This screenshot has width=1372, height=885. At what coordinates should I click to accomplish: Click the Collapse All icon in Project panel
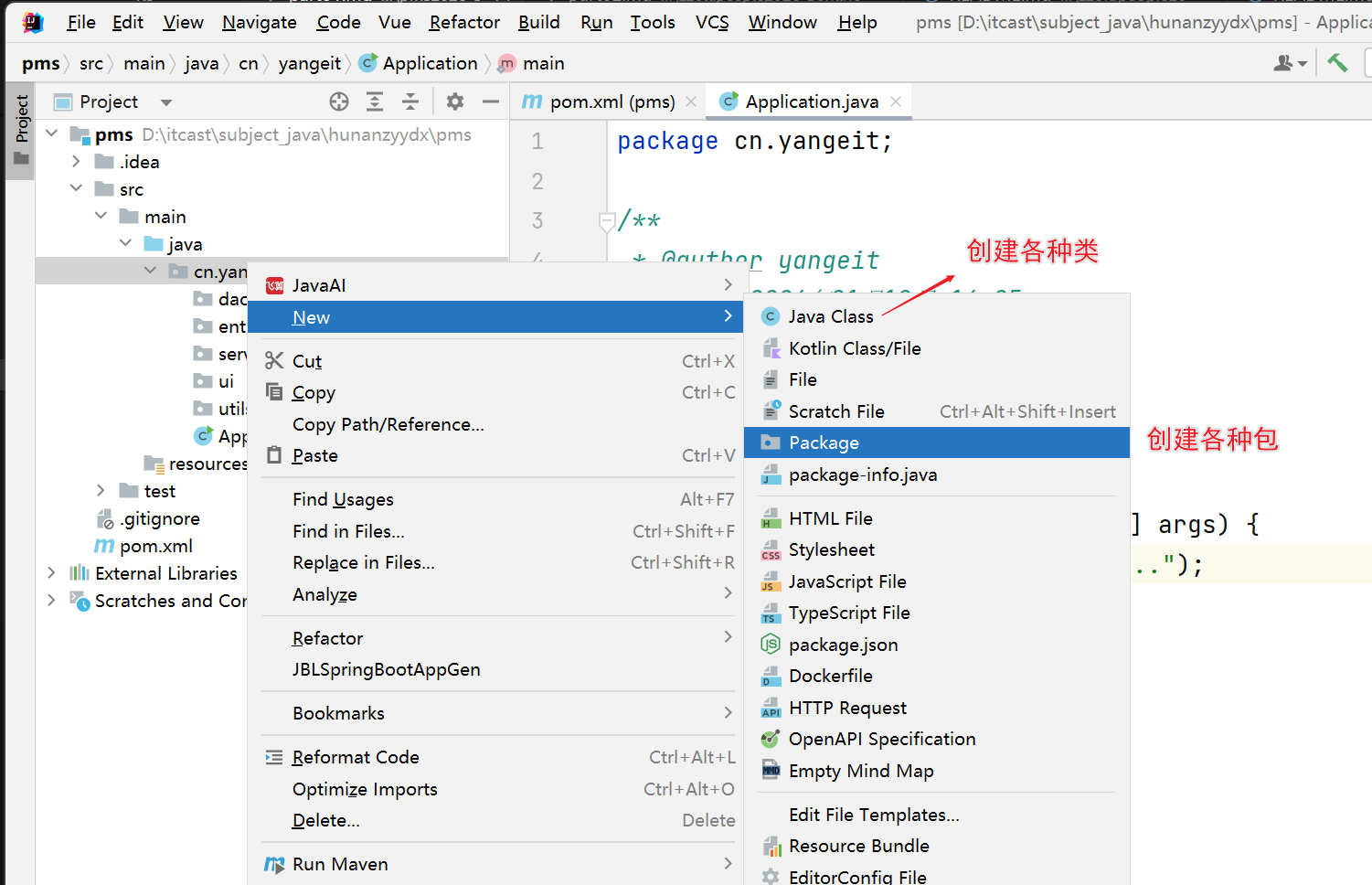tap(410, 101)
